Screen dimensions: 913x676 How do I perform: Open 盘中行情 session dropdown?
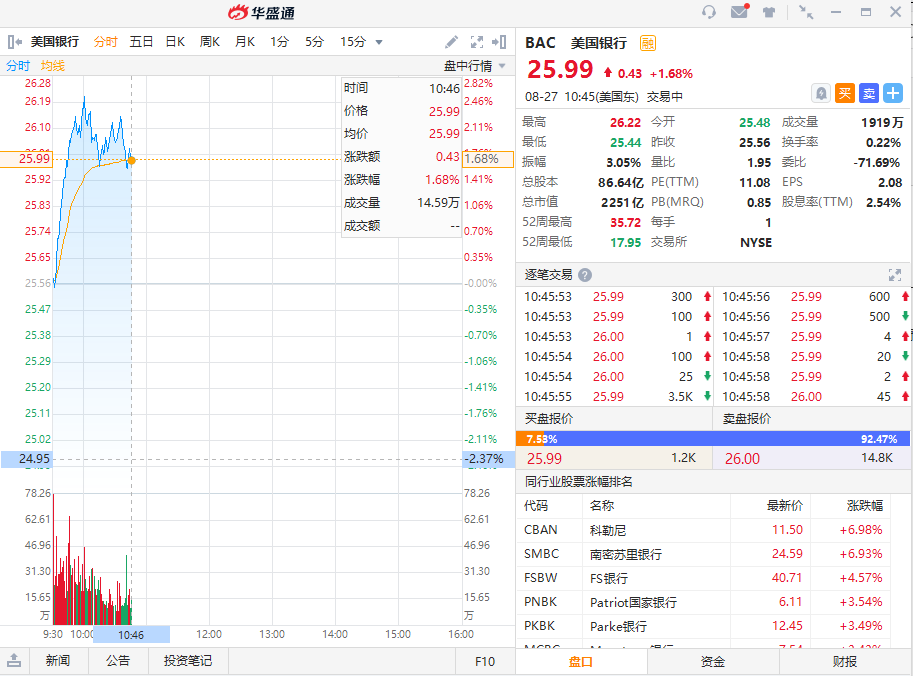pyautogui.click(x=474, y=66)
